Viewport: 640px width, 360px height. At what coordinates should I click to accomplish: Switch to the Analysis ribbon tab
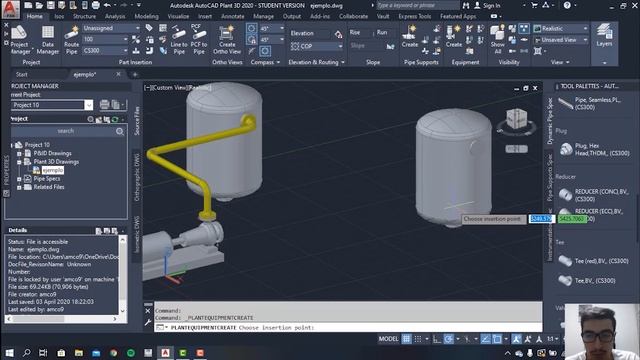coord(115,16)
